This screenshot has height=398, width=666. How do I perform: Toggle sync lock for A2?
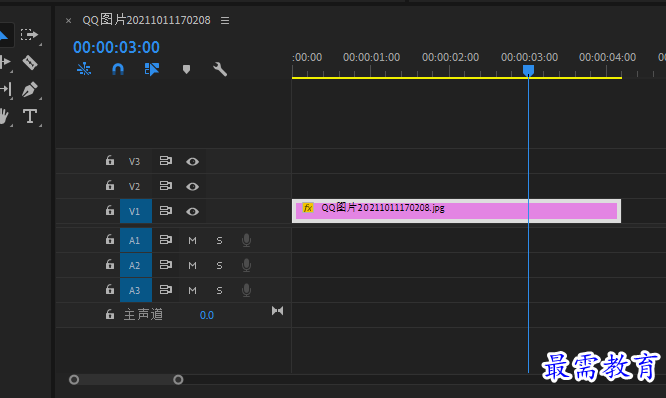(166, 265)
